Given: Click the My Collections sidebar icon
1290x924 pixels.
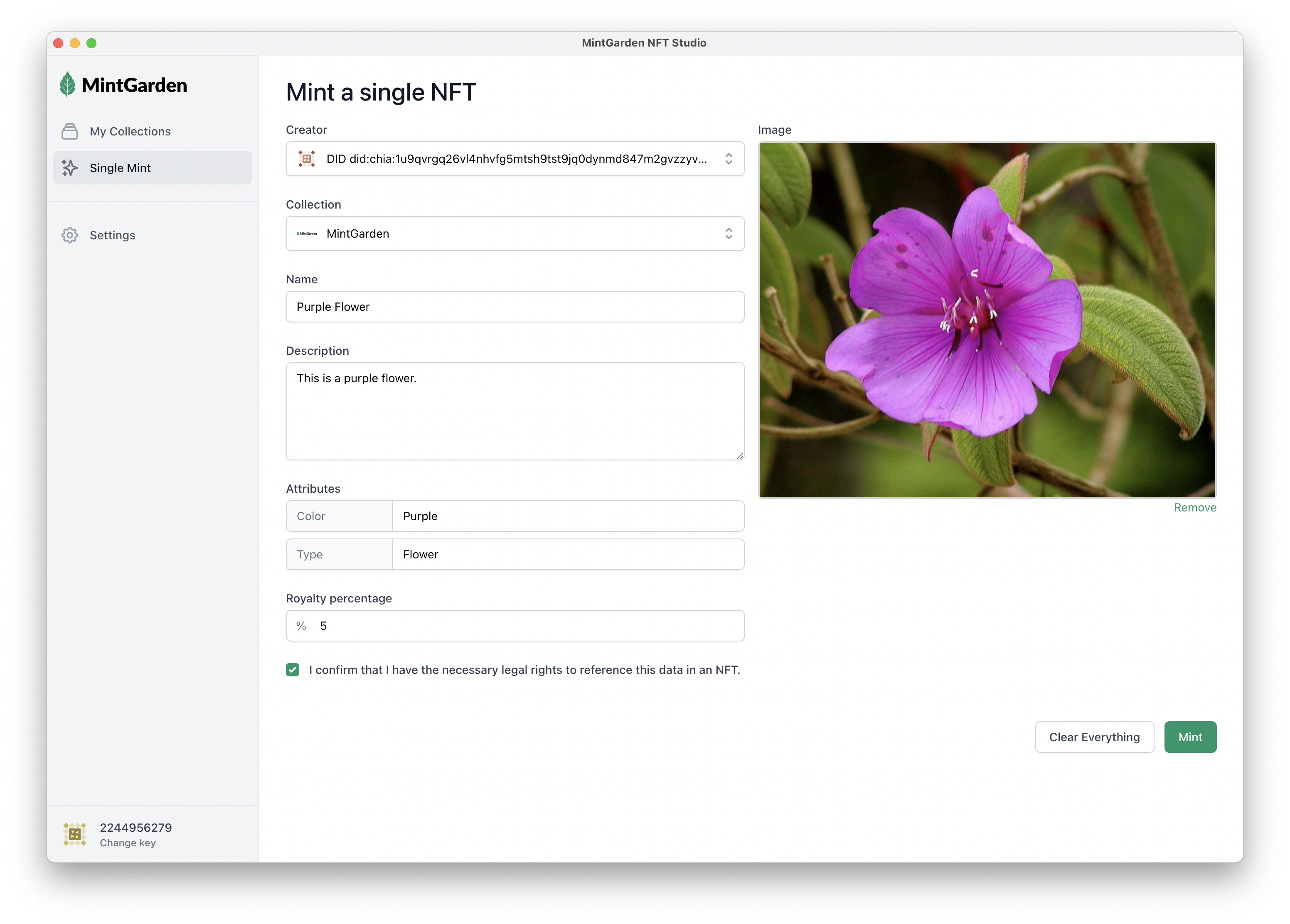Looking at the screenshot, I should pos(70,131).
